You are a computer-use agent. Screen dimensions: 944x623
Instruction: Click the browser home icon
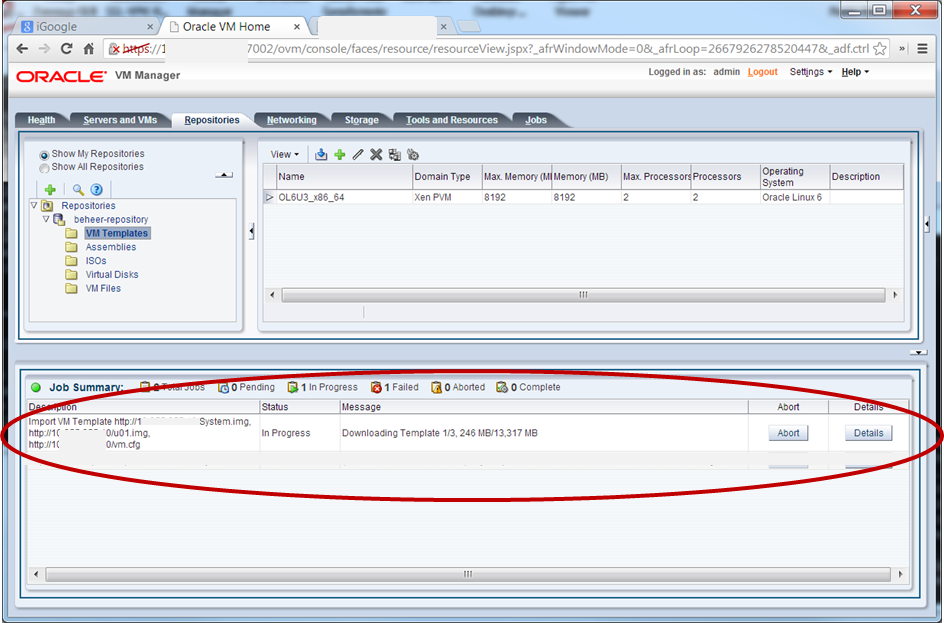click(x=88, y=49)
